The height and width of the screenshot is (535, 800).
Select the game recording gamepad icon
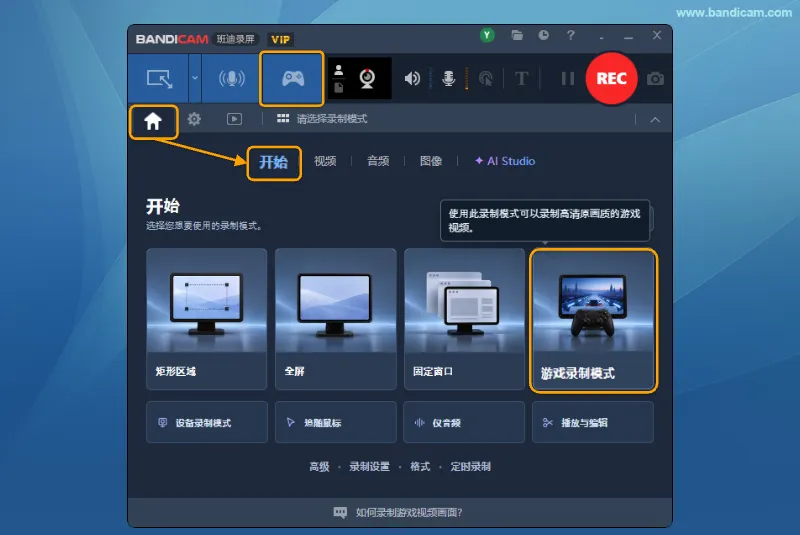click(x=292, y=79)
